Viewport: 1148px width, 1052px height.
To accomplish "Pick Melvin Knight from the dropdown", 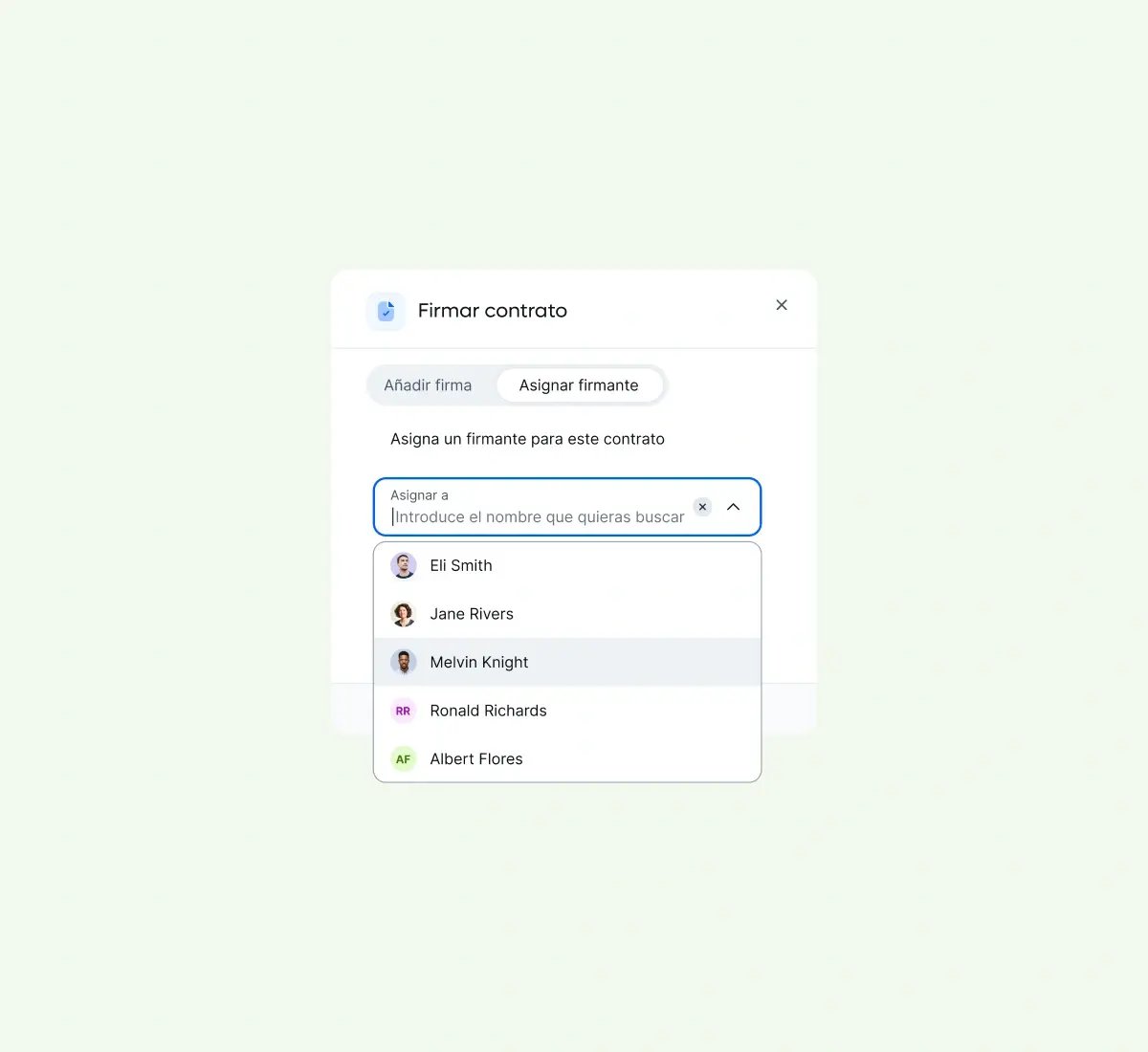I will point(567,662).
